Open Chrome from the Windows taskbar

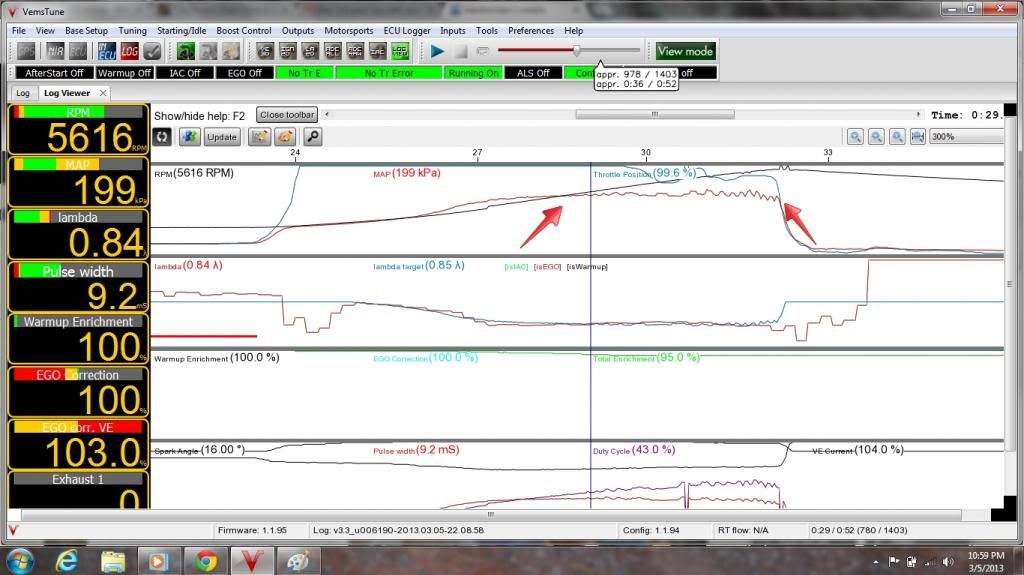(x=206, y=560)
